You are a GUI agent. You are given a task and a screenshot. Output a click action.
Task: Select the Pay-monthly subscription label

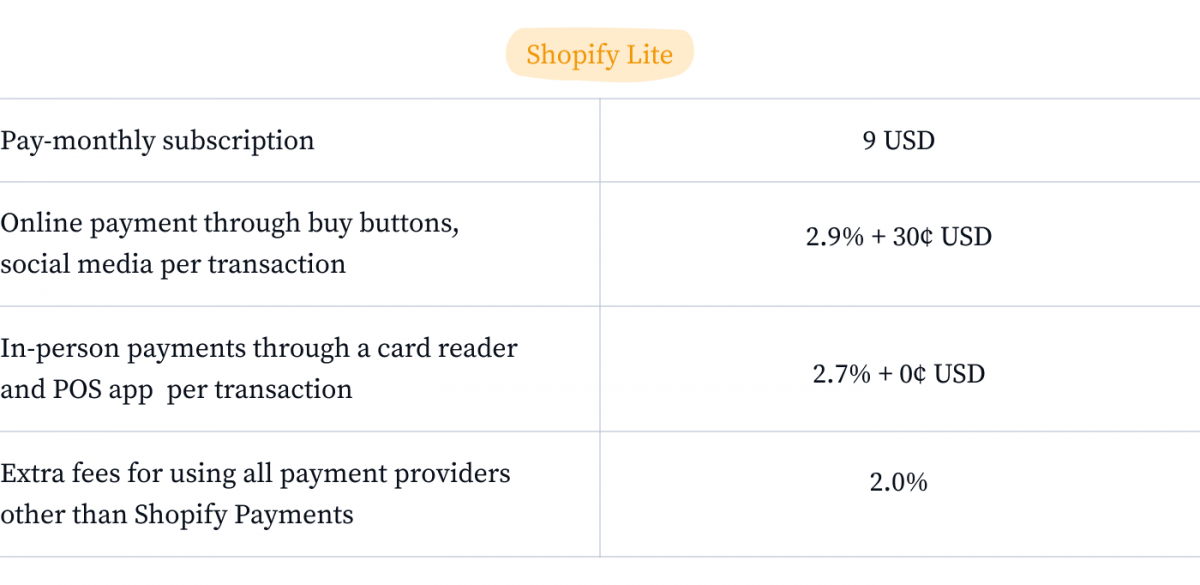[158, 141]
